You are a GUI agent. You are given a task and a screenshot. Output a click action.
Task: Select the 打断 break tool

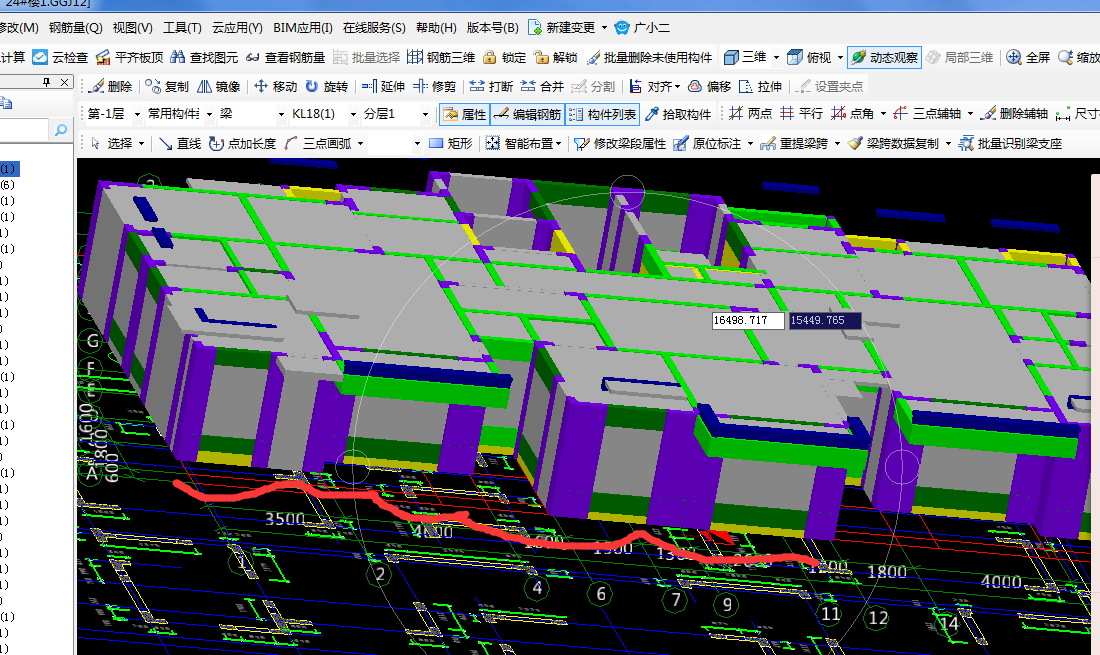pyautogui.click(x=491, y=86)
